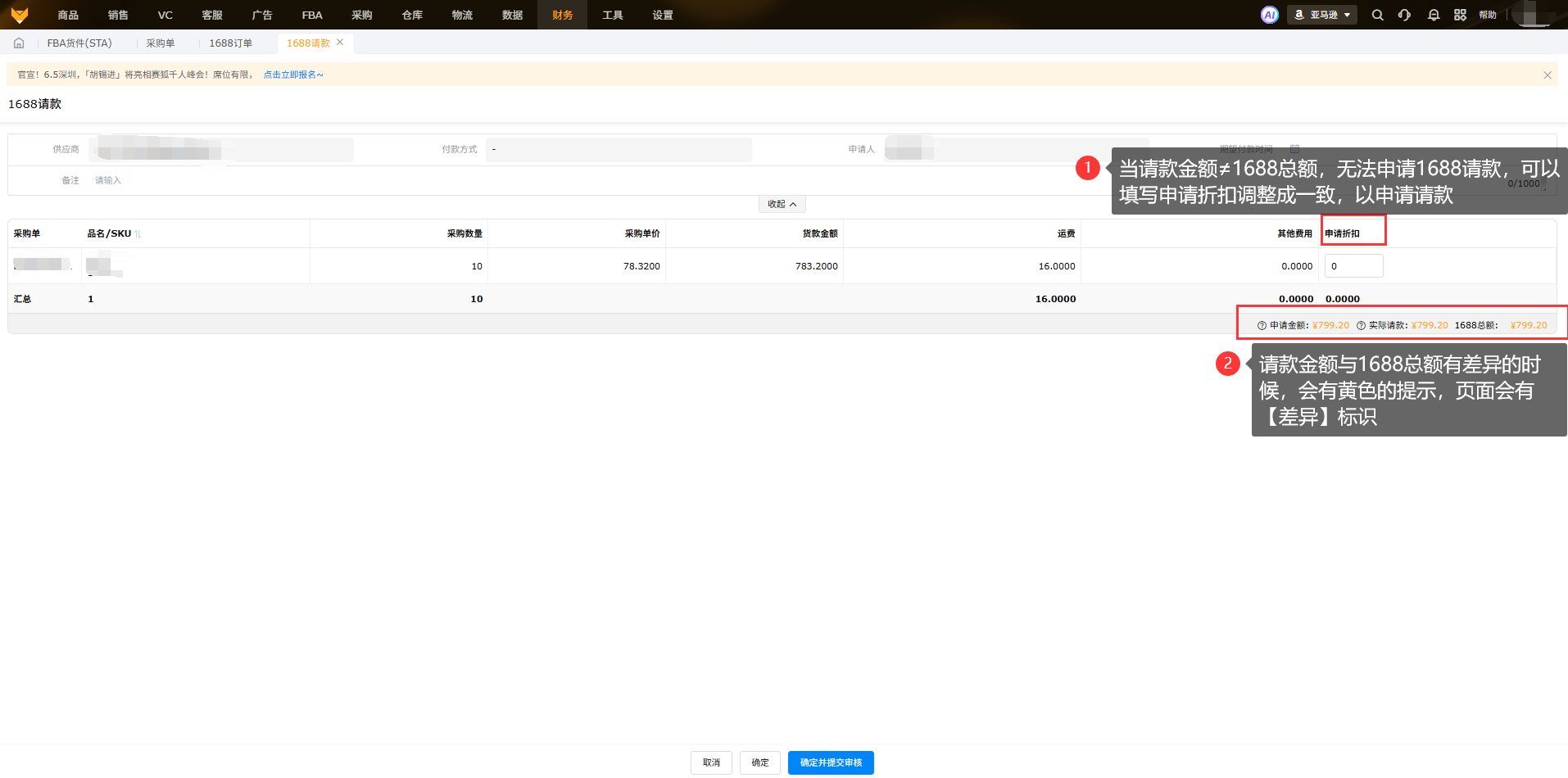Open the 付款方式 dropdown
The height and width of the screenshot is (778, 1568).
619,150
